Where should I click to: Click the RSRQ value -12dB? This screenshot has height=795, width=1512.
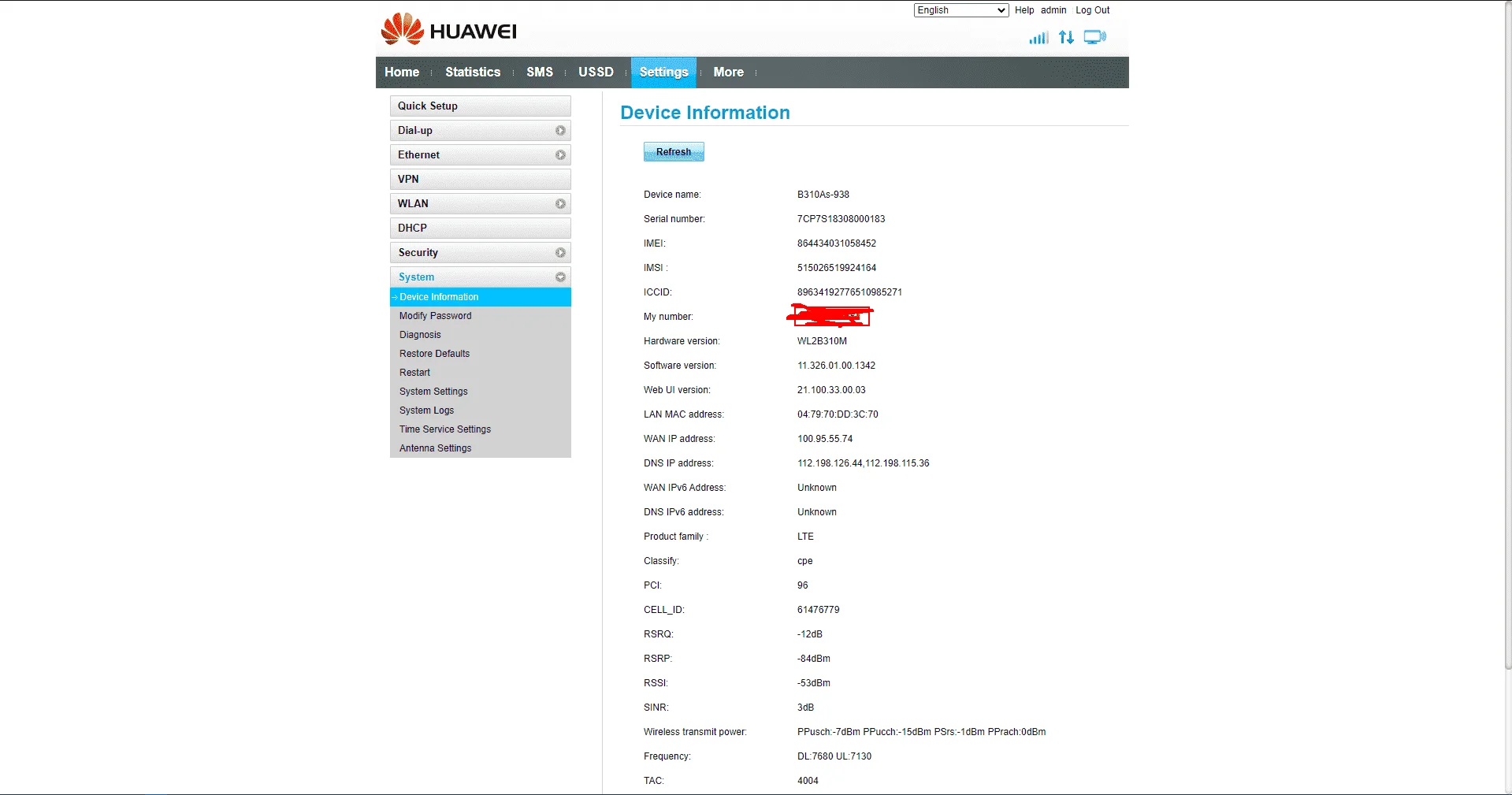[x=810, y=634]
